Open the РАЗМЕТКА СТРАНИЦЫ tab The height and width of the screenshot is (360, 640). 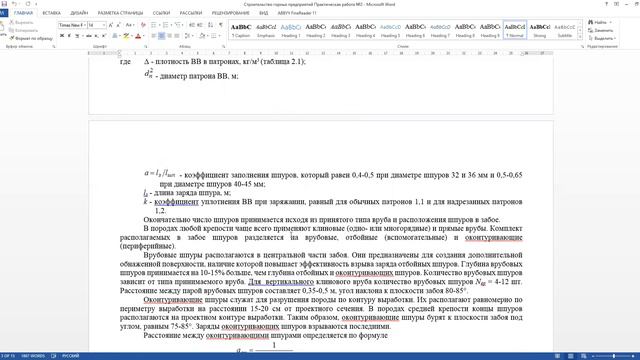pos(120,13)
